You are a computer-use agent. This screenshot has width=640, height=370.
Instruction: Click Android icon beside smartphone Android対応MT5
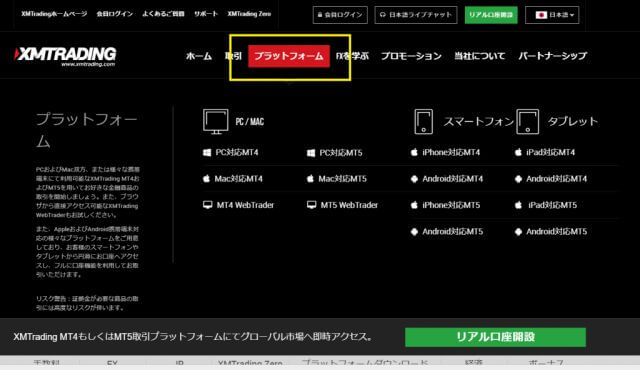coord(414,232)
